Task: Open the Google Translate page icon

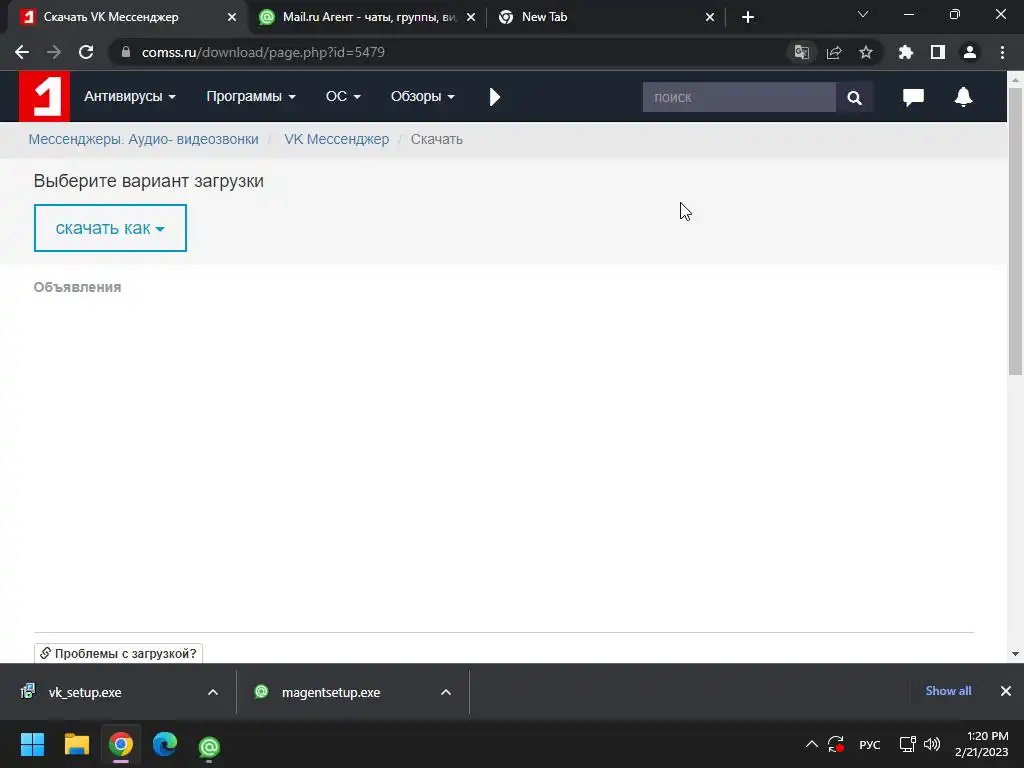Action: tap(801, 52)
